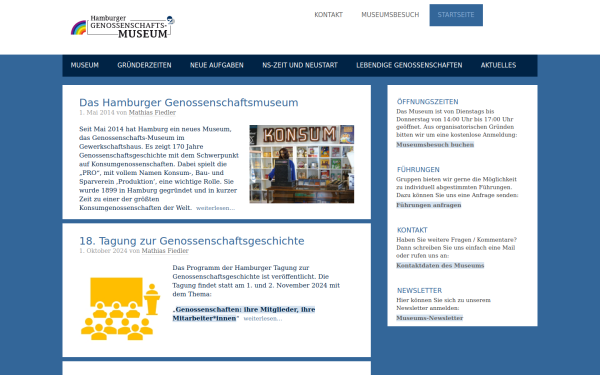Open link Genossenschaften: ihre Mitglieder, ihre Mitarbeiter*innen

(244, 314)
